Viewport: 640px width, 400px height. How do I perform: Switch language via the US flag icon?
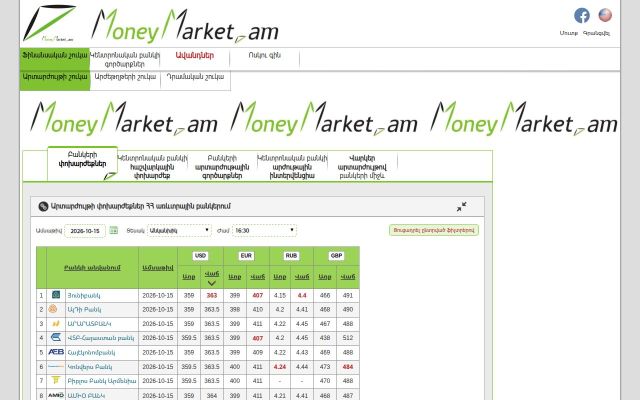coord(605,15)
